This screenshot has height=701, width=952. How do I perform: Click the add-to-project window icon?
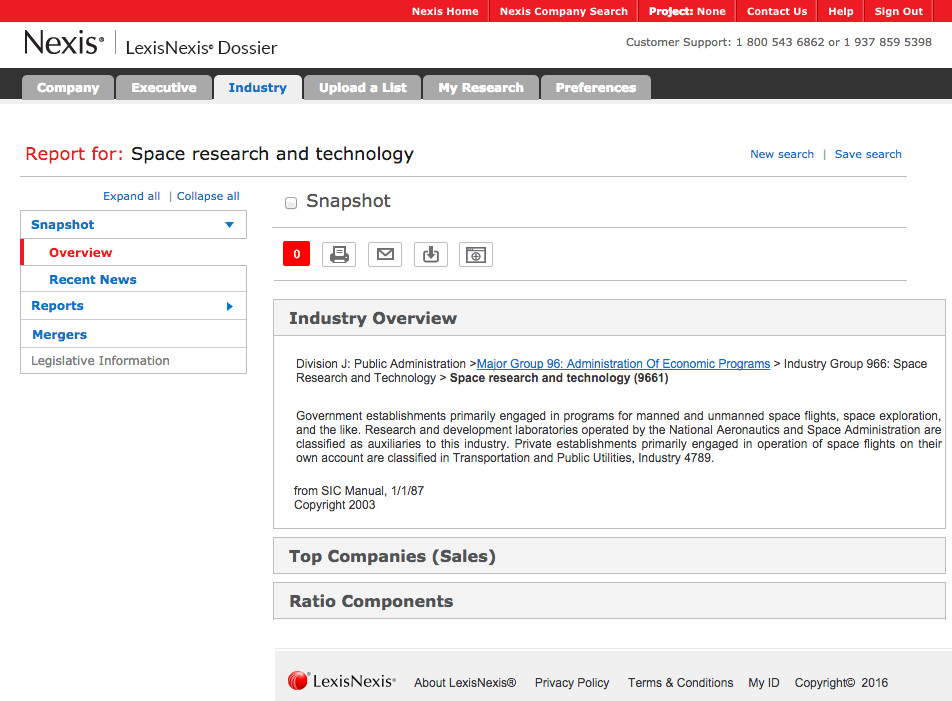tap(475, 254)
